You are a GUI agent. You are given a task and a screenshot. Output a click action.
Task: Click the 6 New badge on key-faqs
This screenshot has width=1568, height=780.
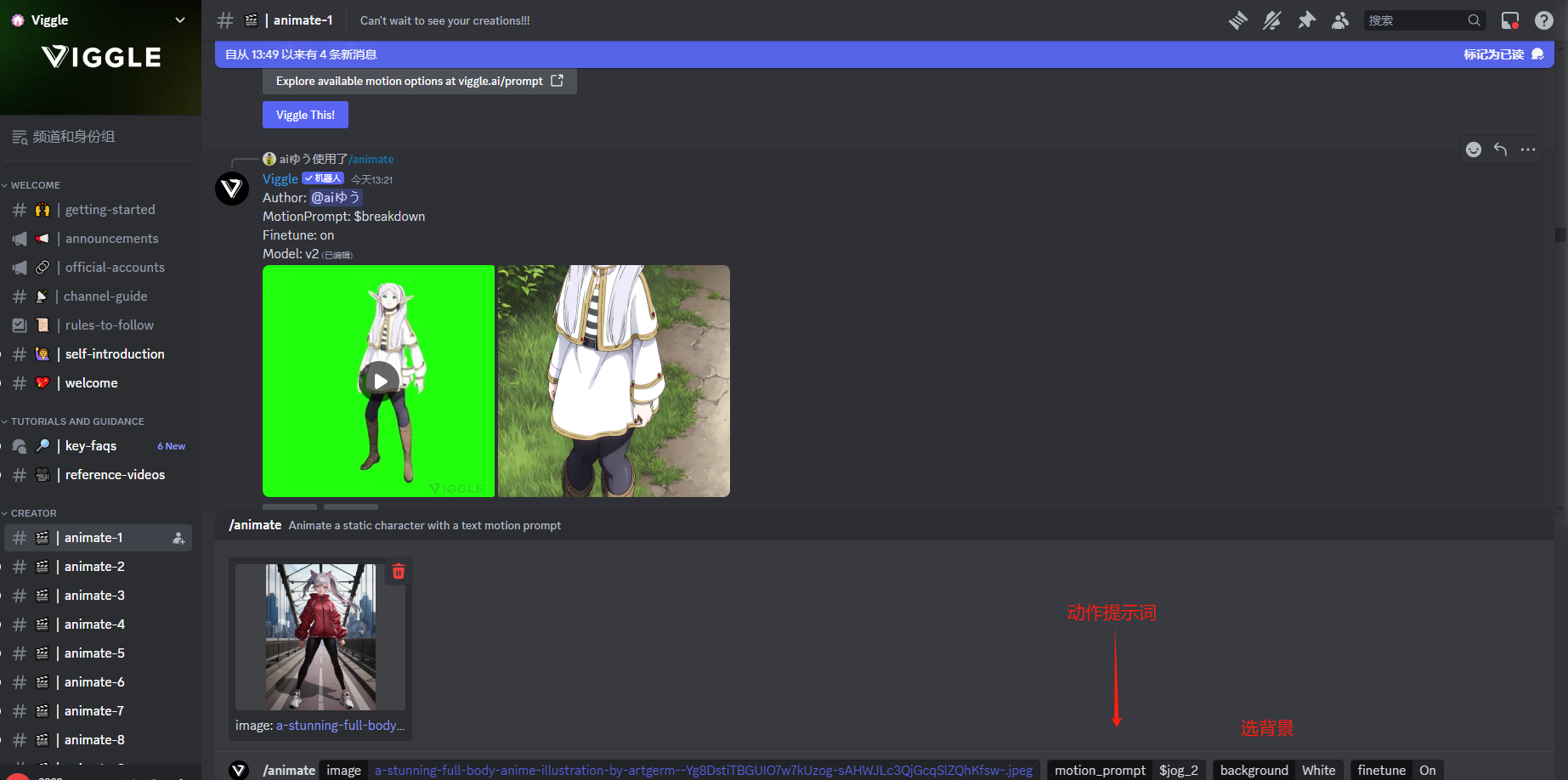(171, 446)
